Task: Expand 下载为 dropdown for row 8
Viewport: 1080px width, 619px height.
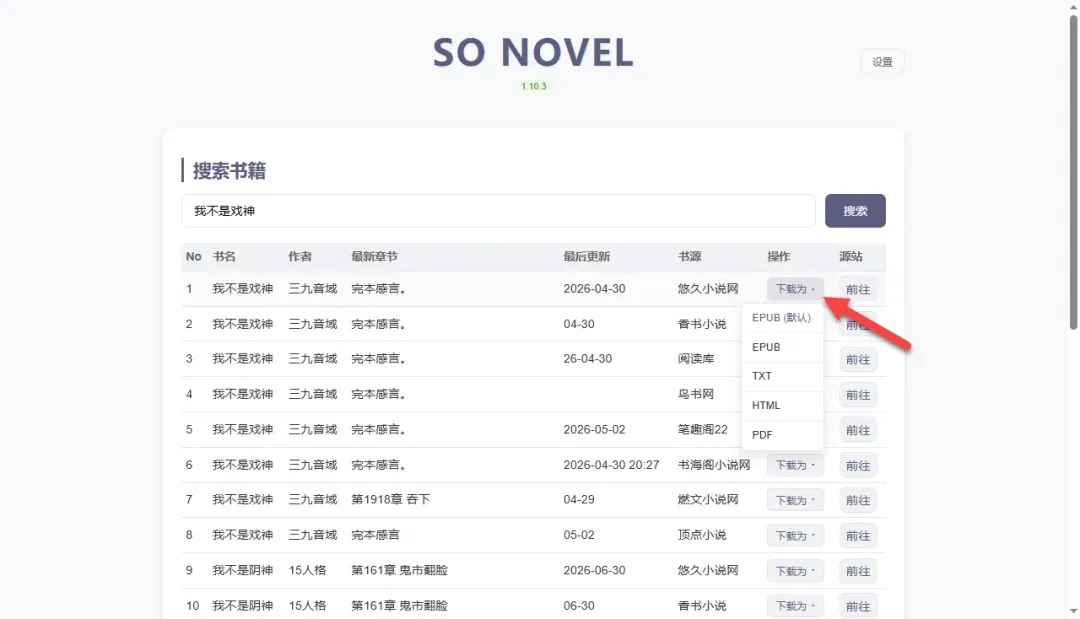Action: click(795, 536)
